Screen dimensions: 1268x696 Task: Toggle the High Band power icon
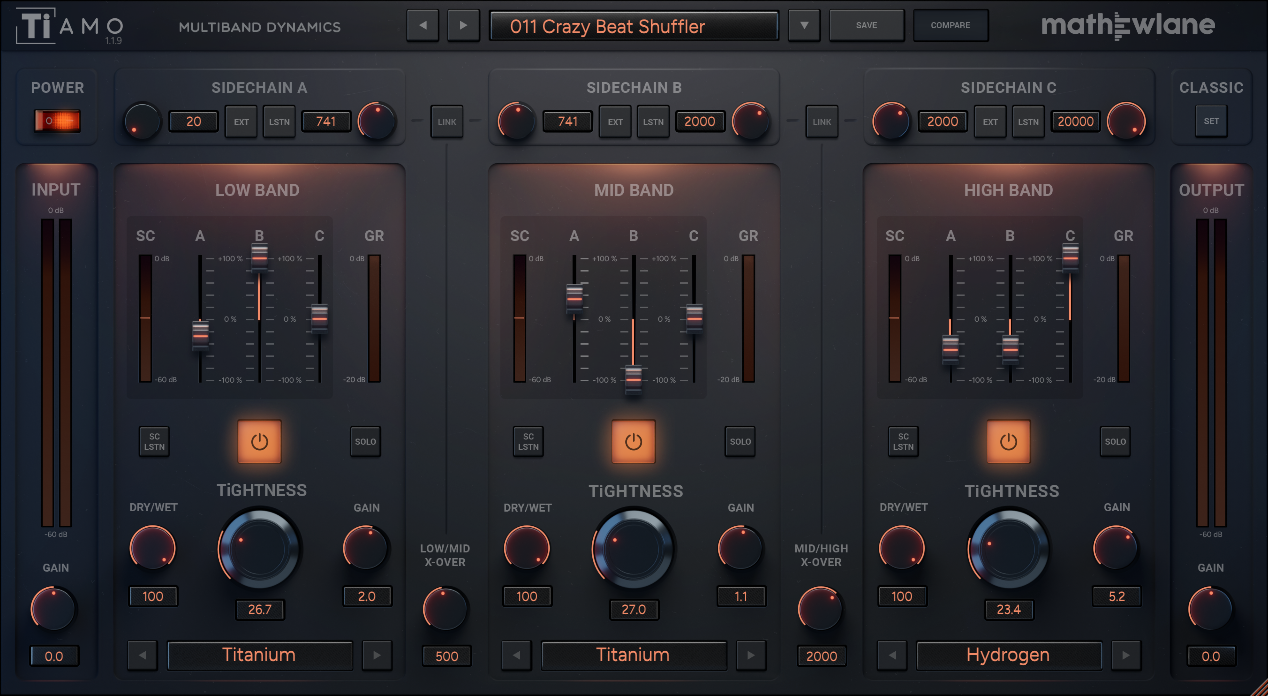click(1008, 441)
